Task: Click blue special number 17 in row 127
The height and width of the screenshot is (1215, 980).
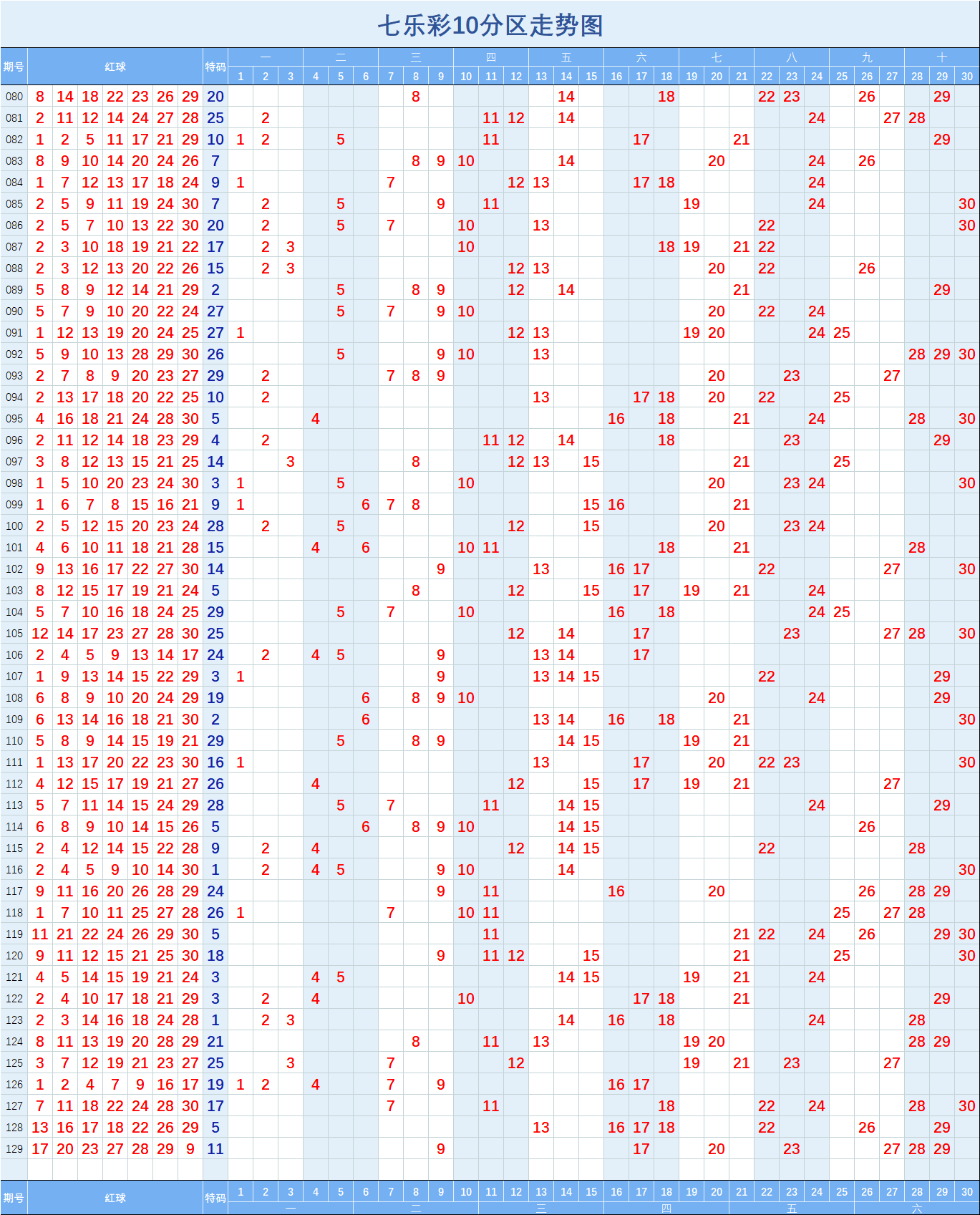Action: (215, 1106)
